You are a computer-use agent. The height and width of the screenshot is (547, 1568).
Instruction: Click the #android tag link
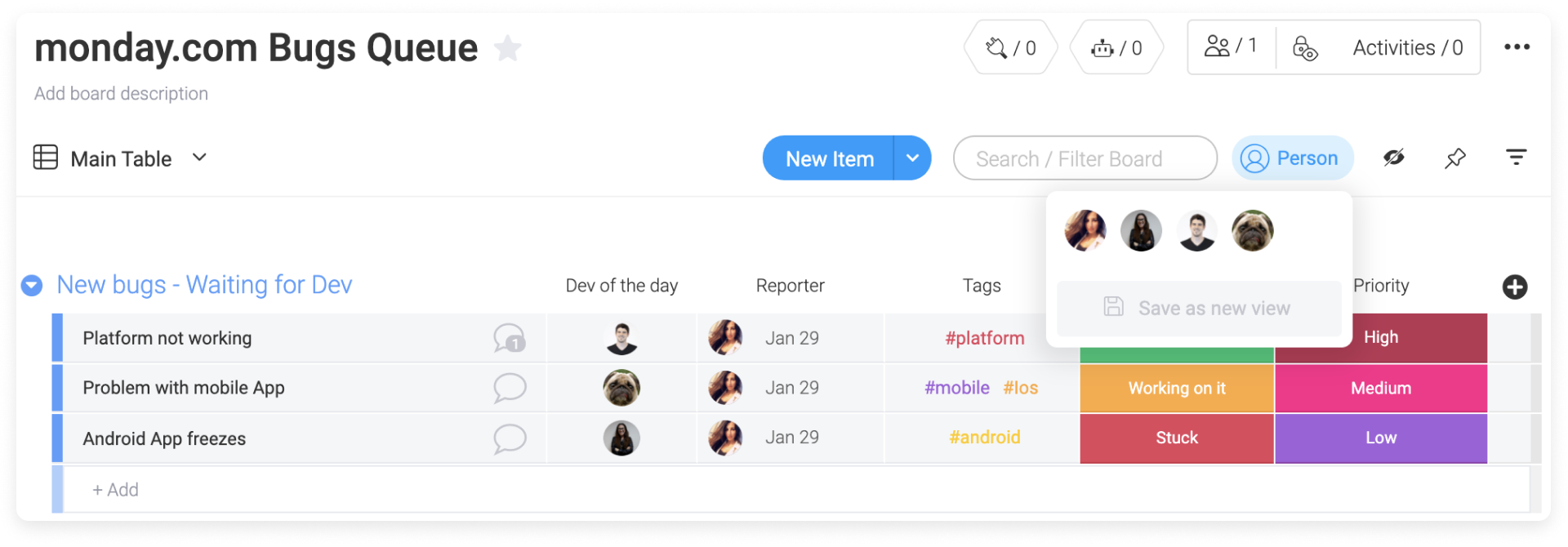985,438
